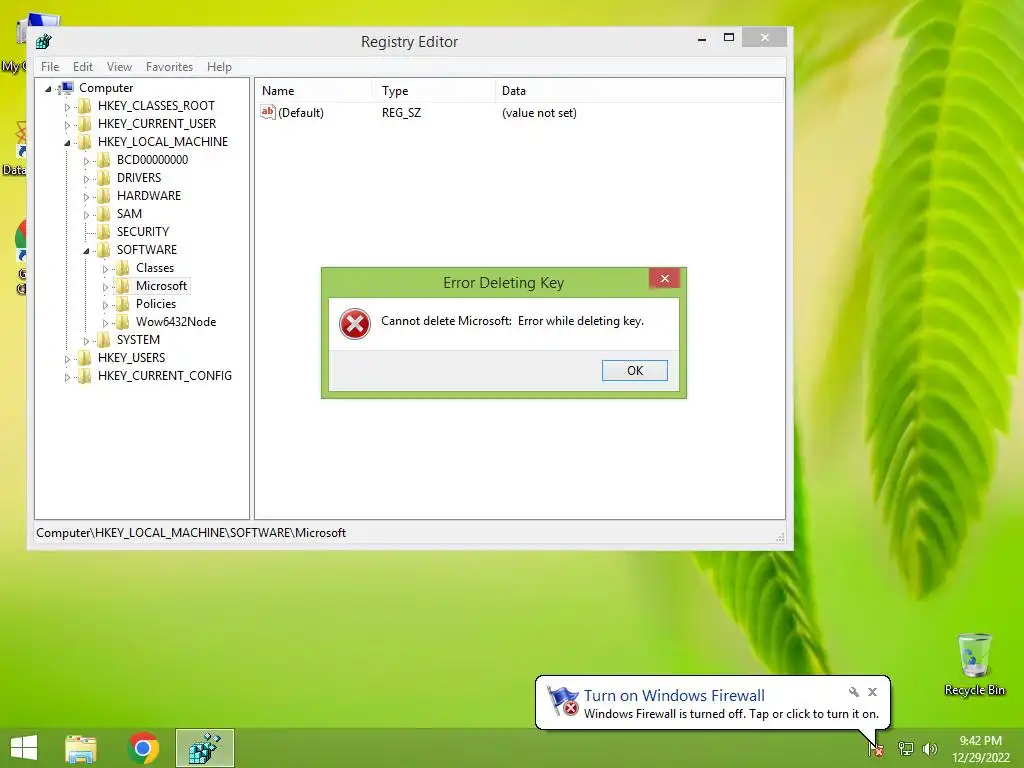Screen dimensions: 1024x768
Task: Click Policies folder icon
Action: (122, 304)
